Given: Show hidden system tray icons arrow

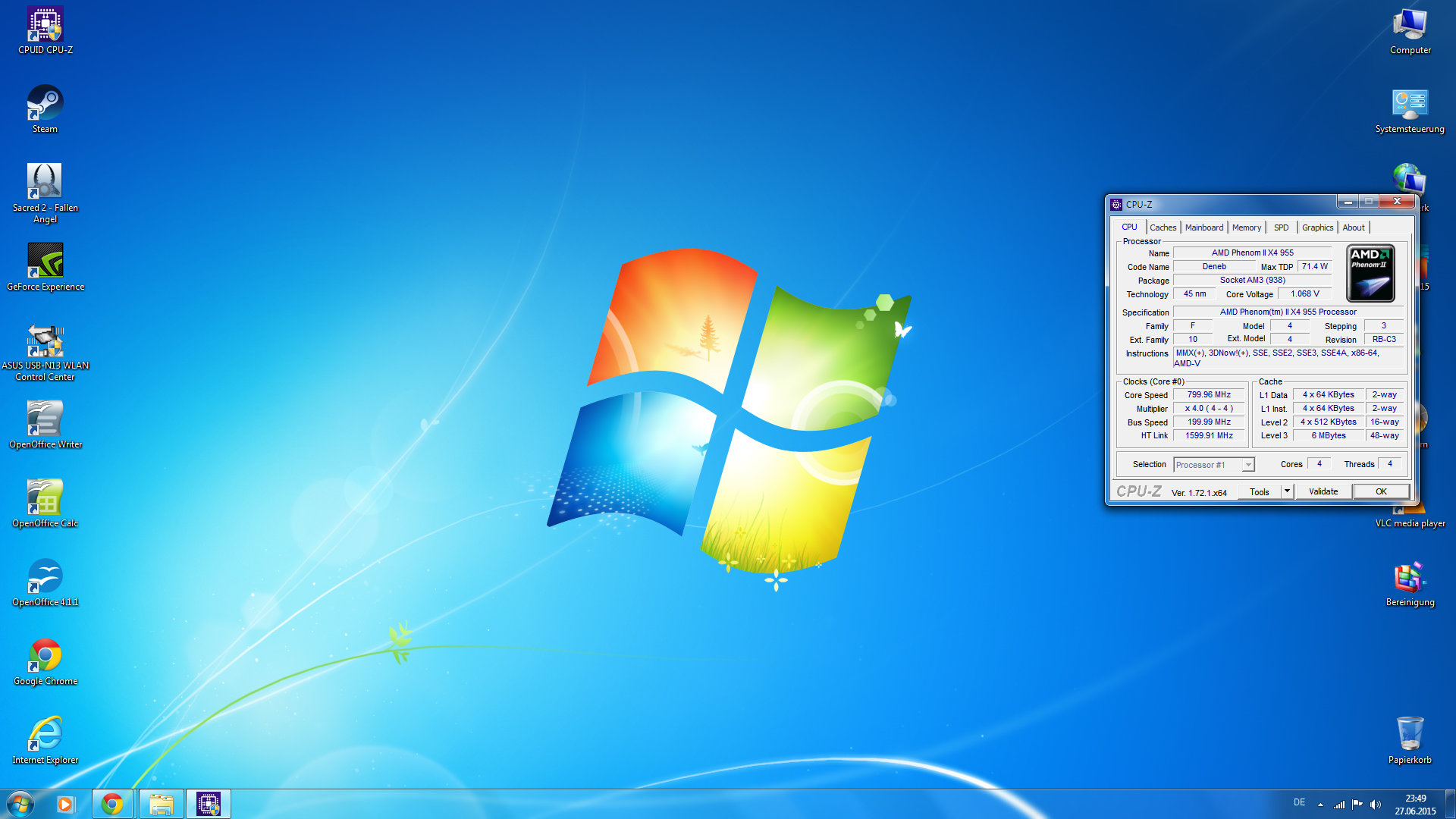Looking at the screenshot, I should pos(1320,805).
